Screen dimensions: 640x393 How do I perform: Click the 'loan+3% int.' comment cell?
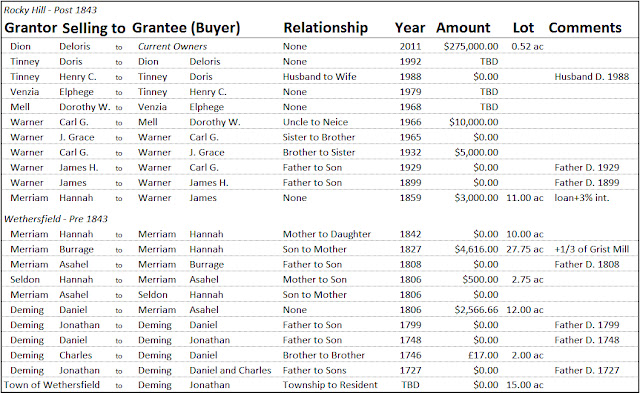(582, 198)
